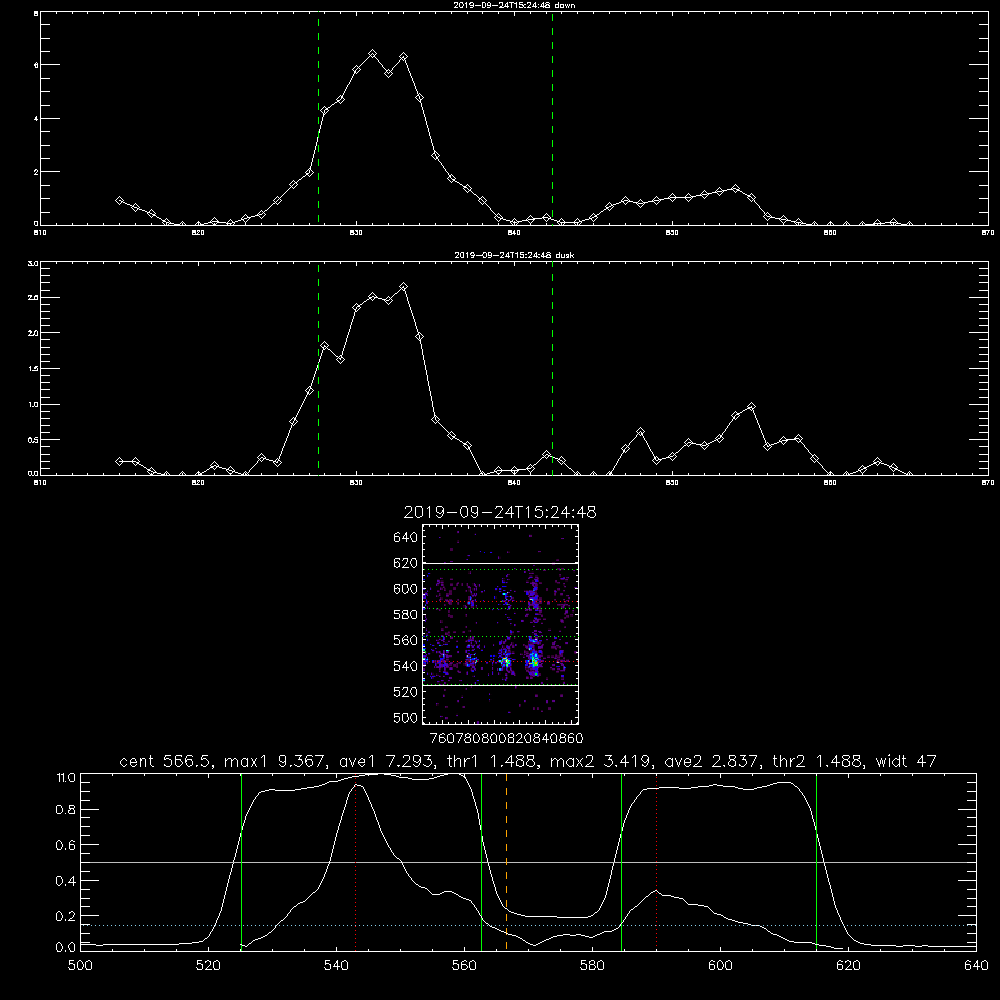This screenshot has width=1000, height=1000.
Task: Click the 520 y-axis label of image map
Action: pyautogui.click(x=405, y=692)
